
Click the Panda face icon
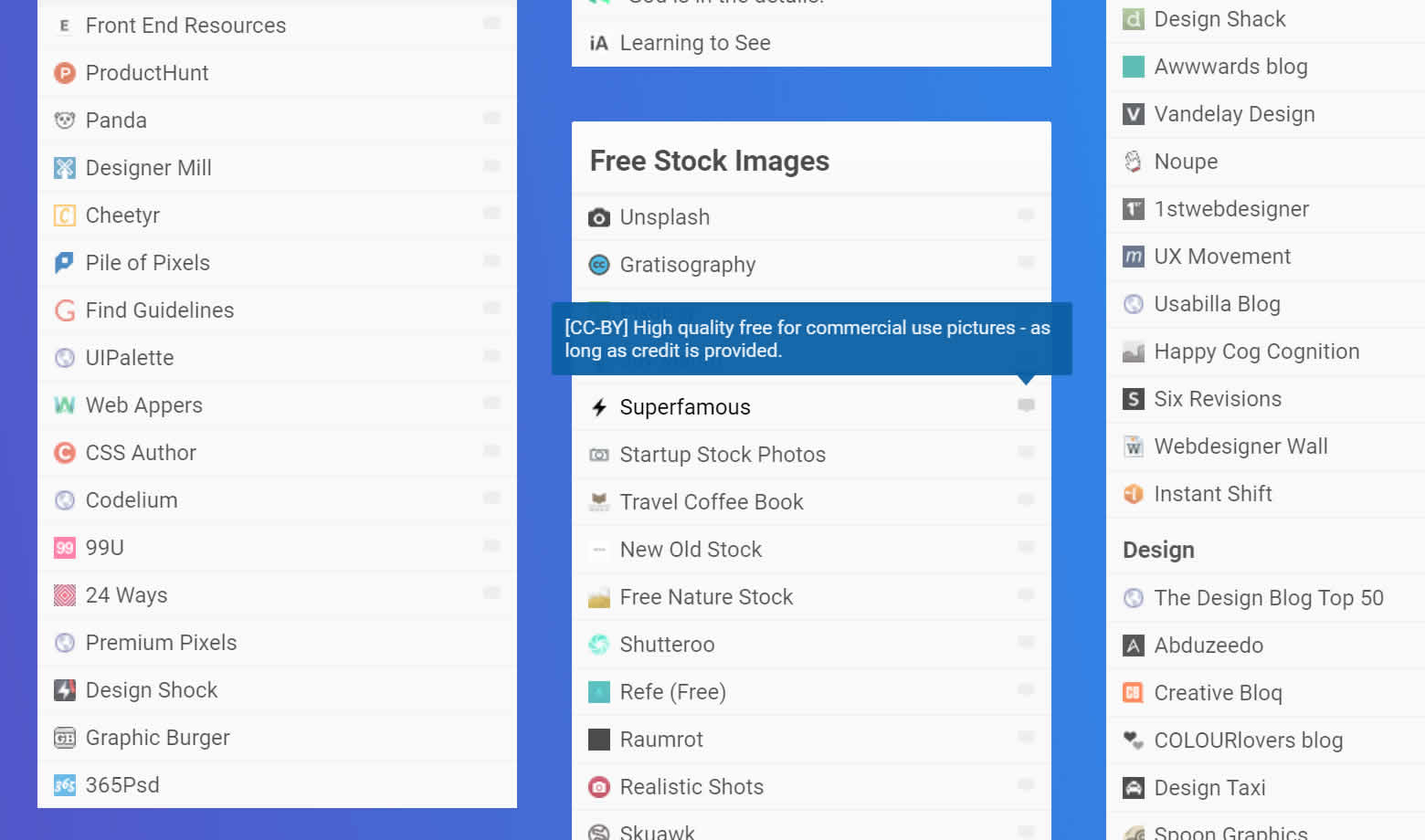pyautogui.click(x=64, y=121)
